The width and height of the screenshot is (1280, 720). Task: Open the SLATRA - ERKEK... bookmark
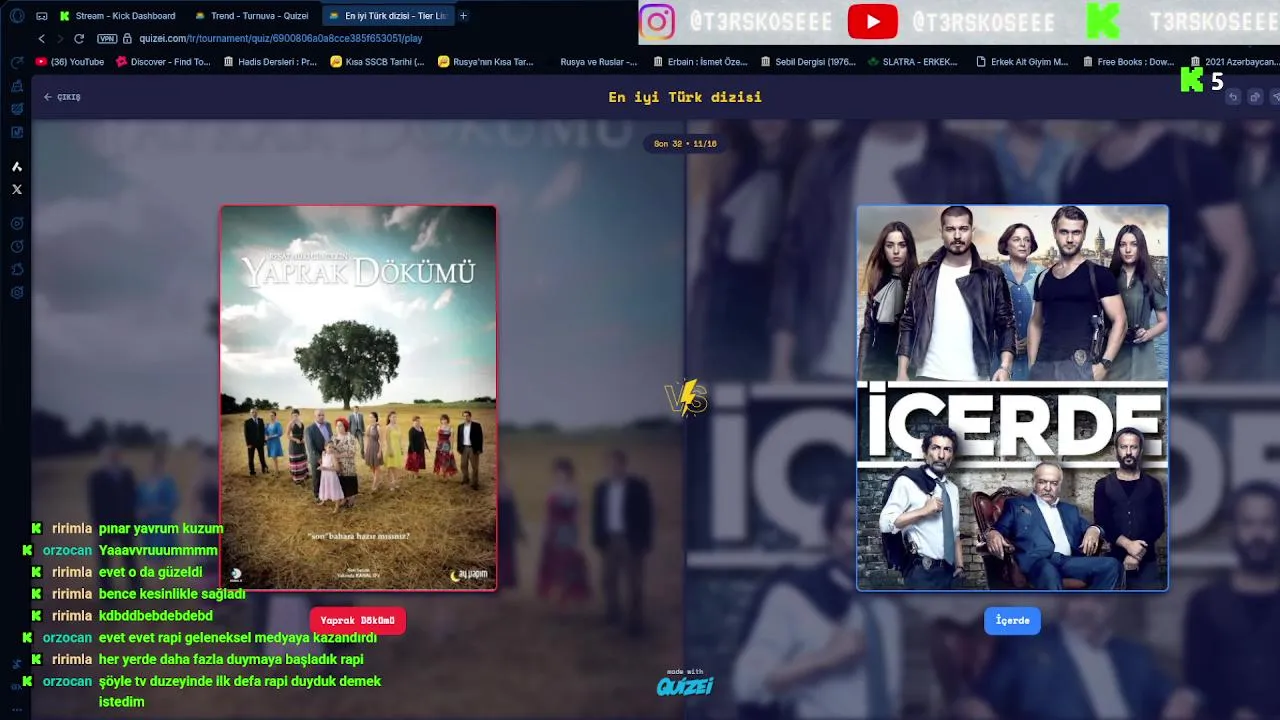point(912,62)
